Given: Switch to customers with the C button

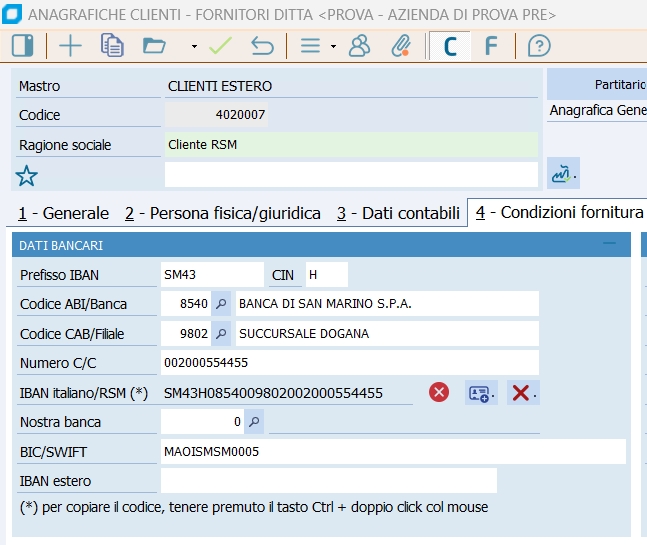Looking at the screenshot, I should 450,46.
